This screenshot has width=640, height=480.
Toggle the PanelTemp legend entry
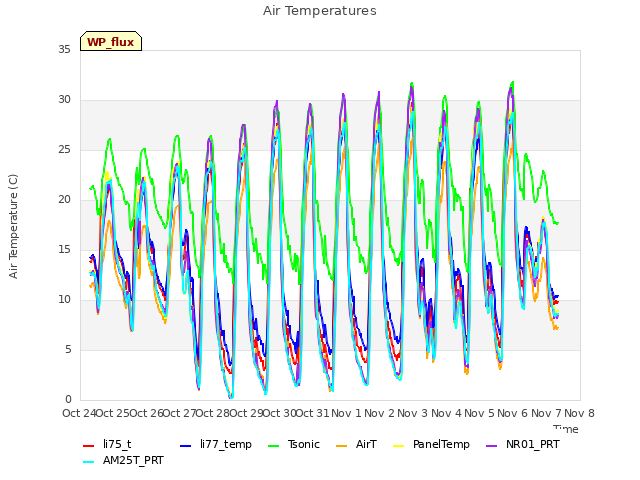431,444
